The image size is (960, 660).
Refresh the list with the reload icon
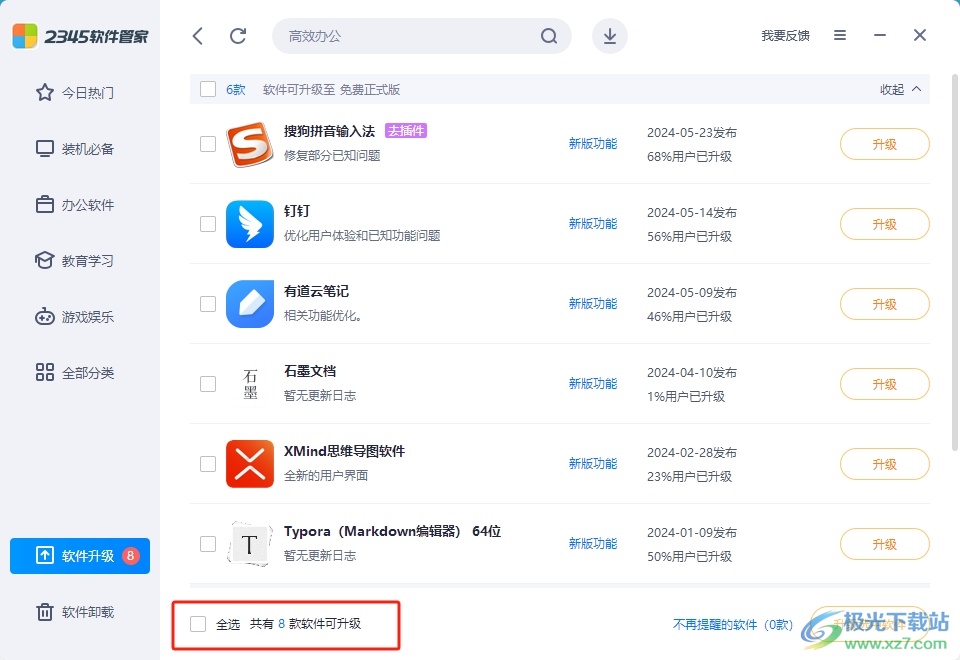click(x=238, y=36)
